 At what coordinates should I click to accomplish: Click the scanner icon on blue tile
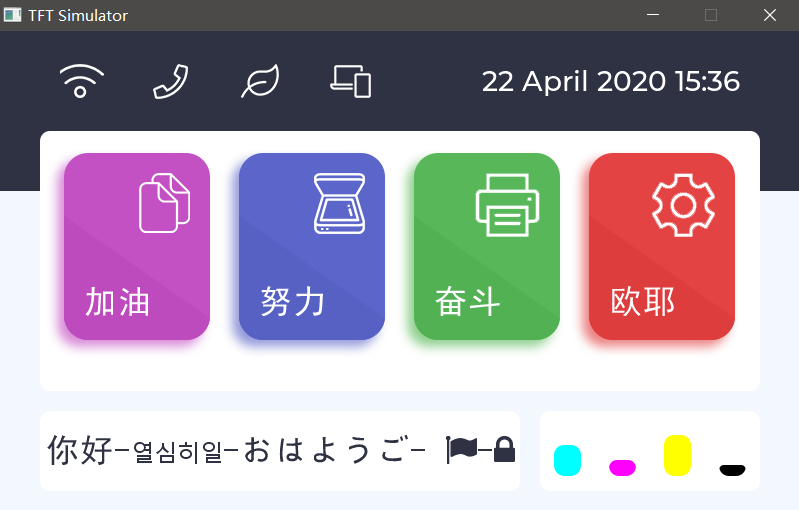342,203
